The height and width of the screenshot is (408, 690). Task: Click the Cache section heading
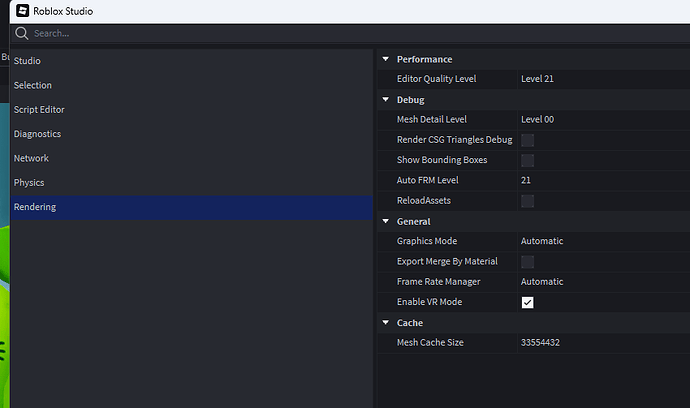pos(410,323)
